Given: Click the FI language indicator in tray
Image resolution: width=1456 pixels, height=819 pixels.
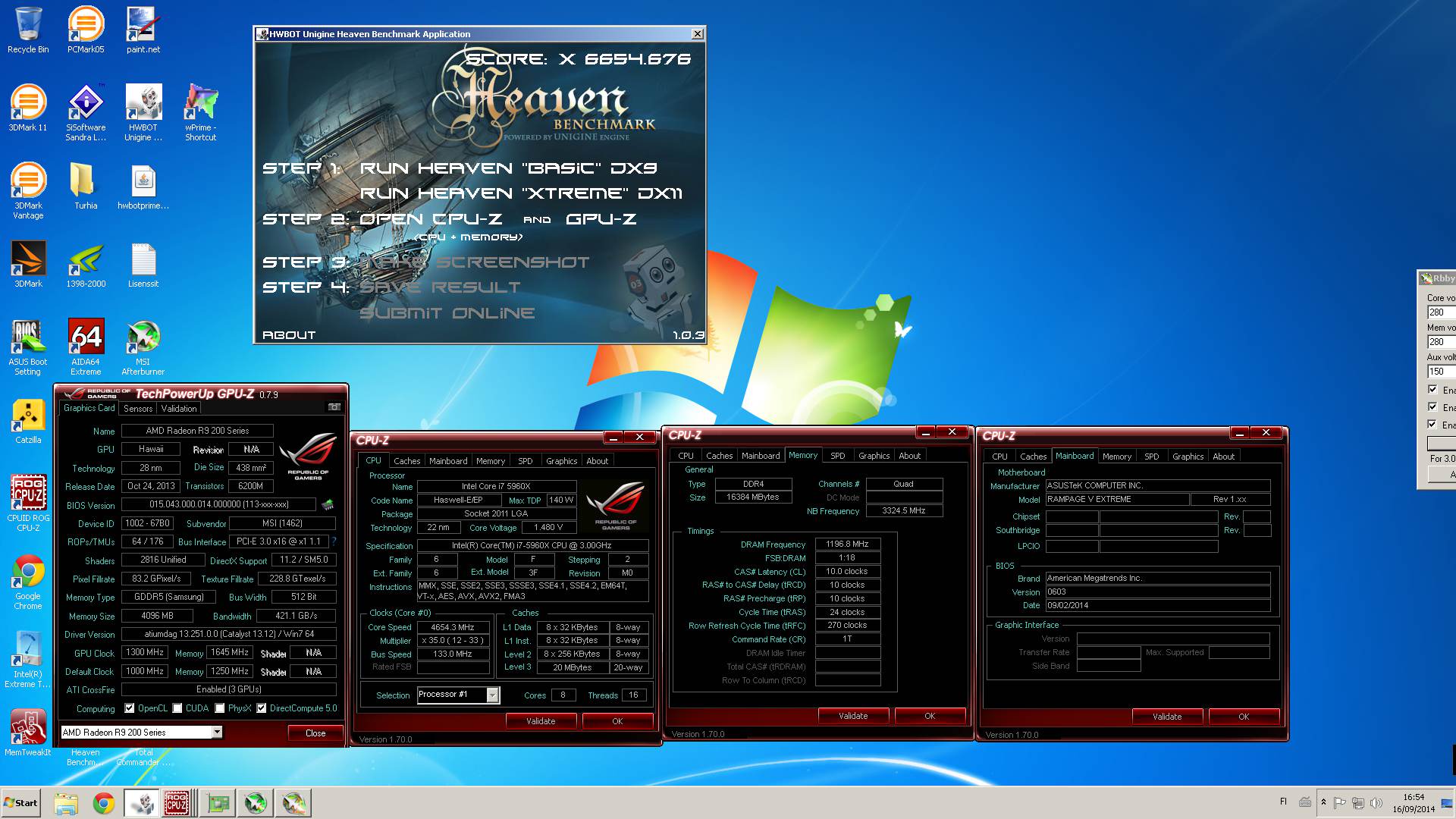Looking at the screenshot, I should point(1283,802).
